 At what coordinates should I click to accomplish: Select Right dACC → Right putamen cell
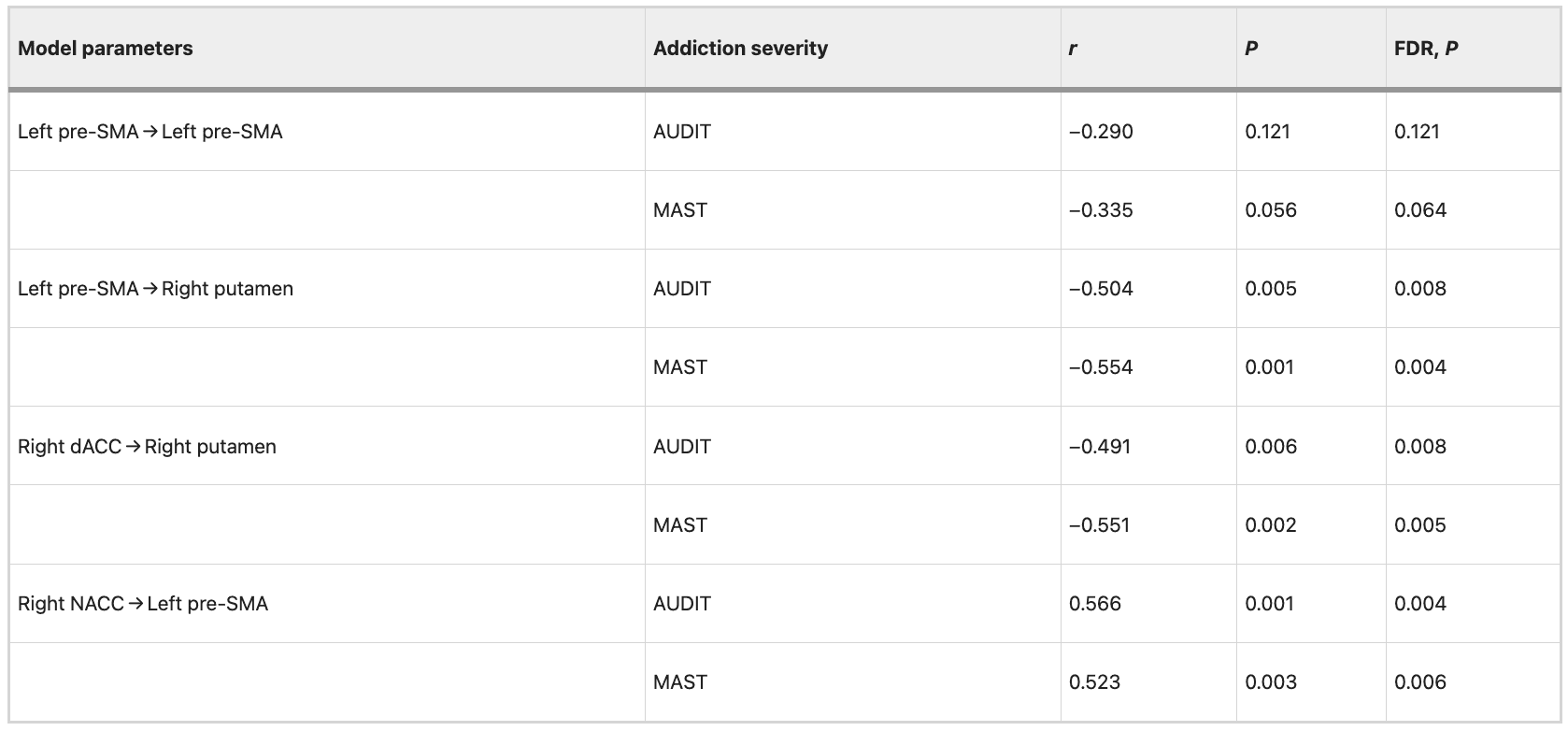pyautogui.click(x=147, y=447)
